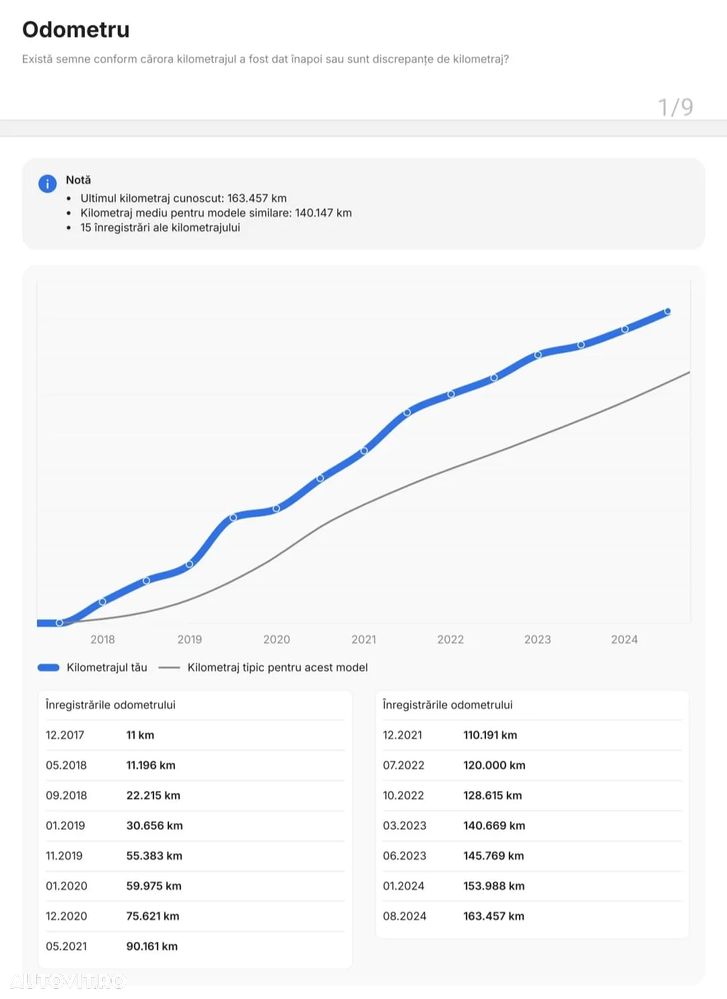
Task: Click the 2024 label on the chart axis
Action: pyautogui.click(x=624, y=640)
